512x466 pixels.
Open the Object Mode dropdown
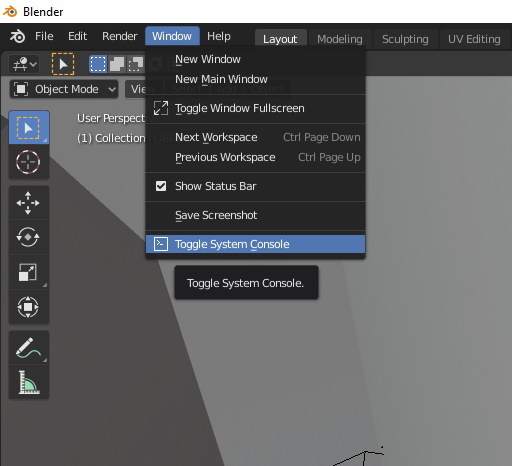64,89
